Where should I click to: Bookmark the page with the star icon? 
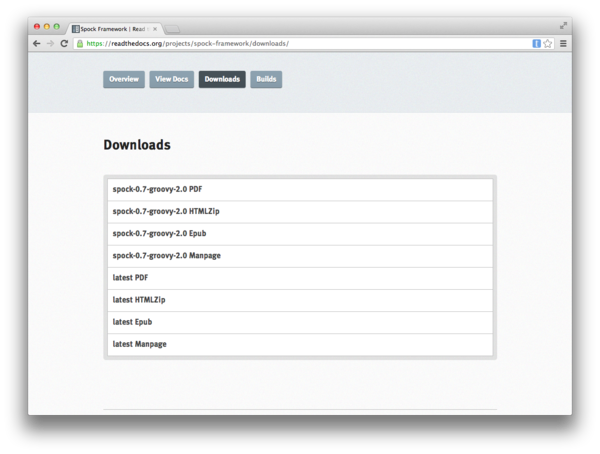tap(548, 44)
